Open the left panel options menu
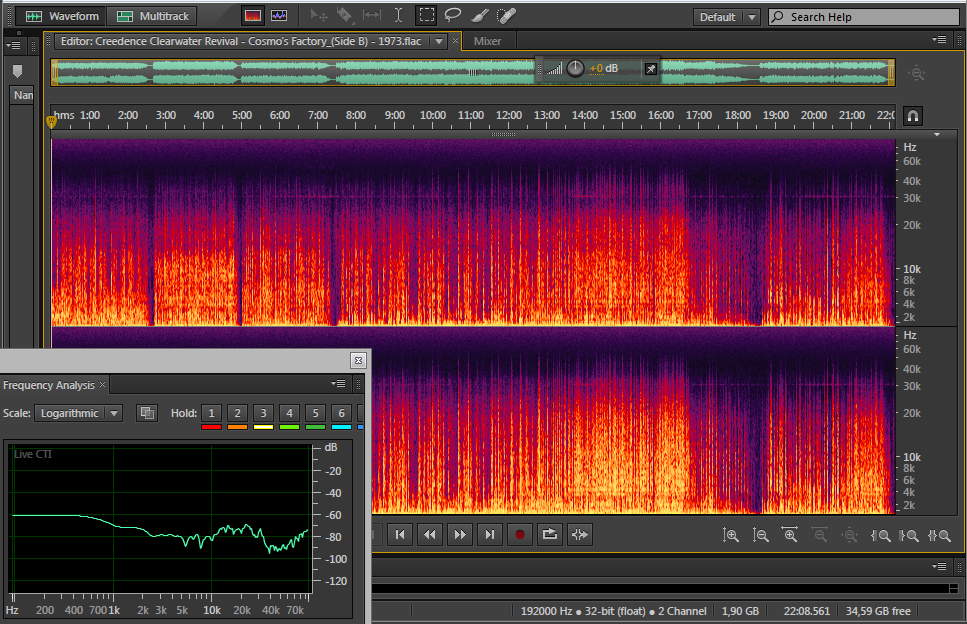 click(13, 46)
